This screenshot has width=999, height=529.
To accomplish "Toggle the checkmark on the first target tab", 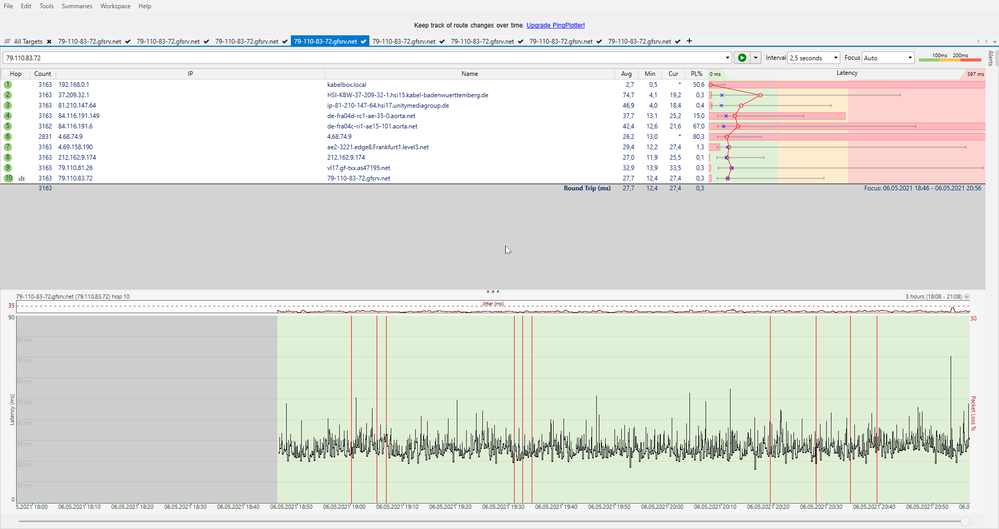I will point(129,41).
